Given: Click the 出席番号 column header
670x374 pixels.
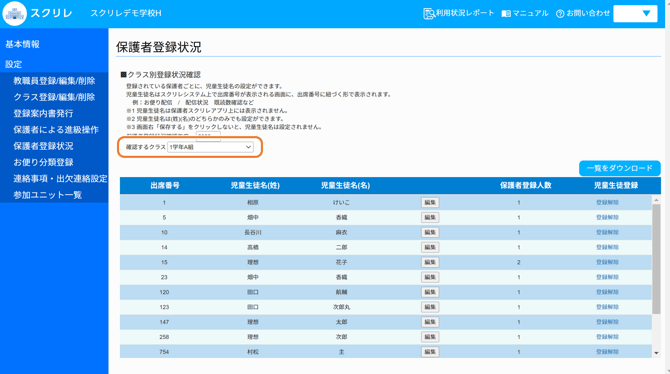Looking at the screenshot, I should click(x=165, y=186).
